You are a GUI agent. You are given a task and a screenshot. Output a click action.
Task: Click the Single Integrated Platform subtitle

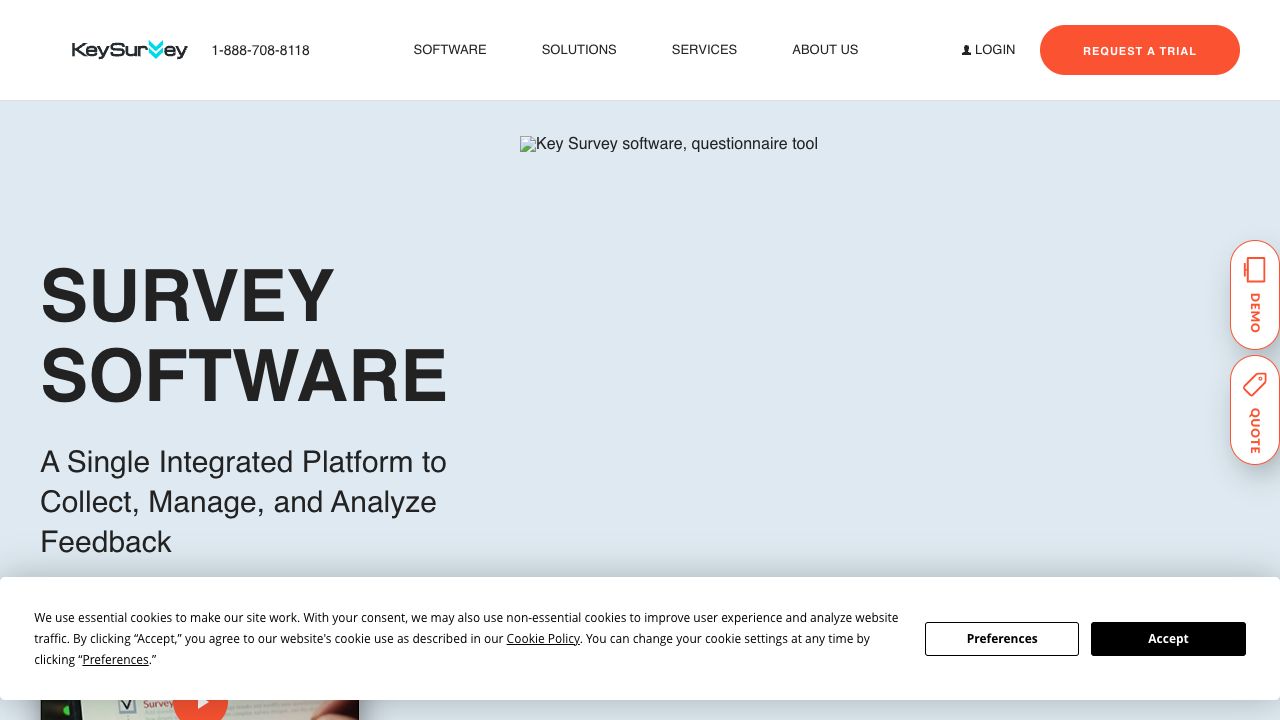point(243,501)
